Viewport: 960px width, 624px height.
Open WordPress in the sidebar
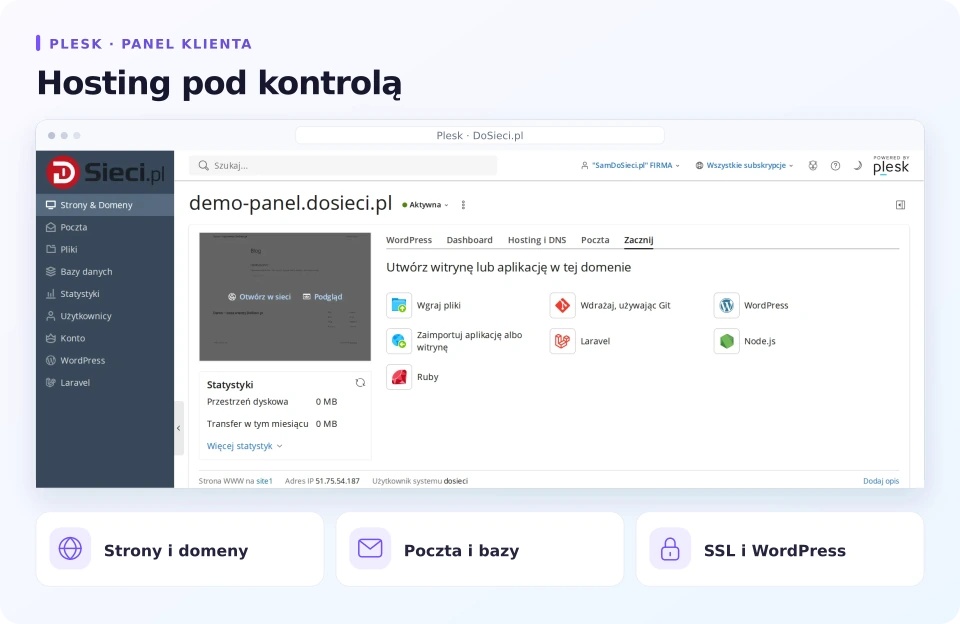pyautogui.click(x=105, y=360)
